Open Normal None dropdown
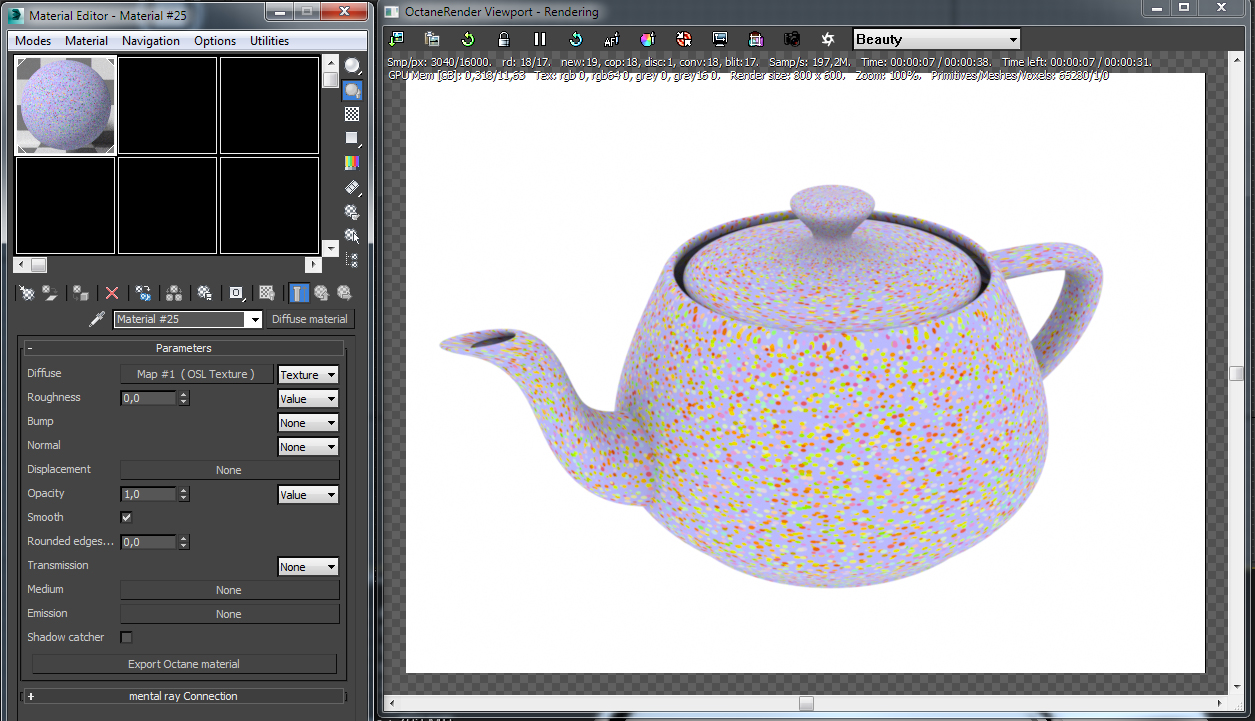This screenshot has height=721, width=1255. pos(308,447)
